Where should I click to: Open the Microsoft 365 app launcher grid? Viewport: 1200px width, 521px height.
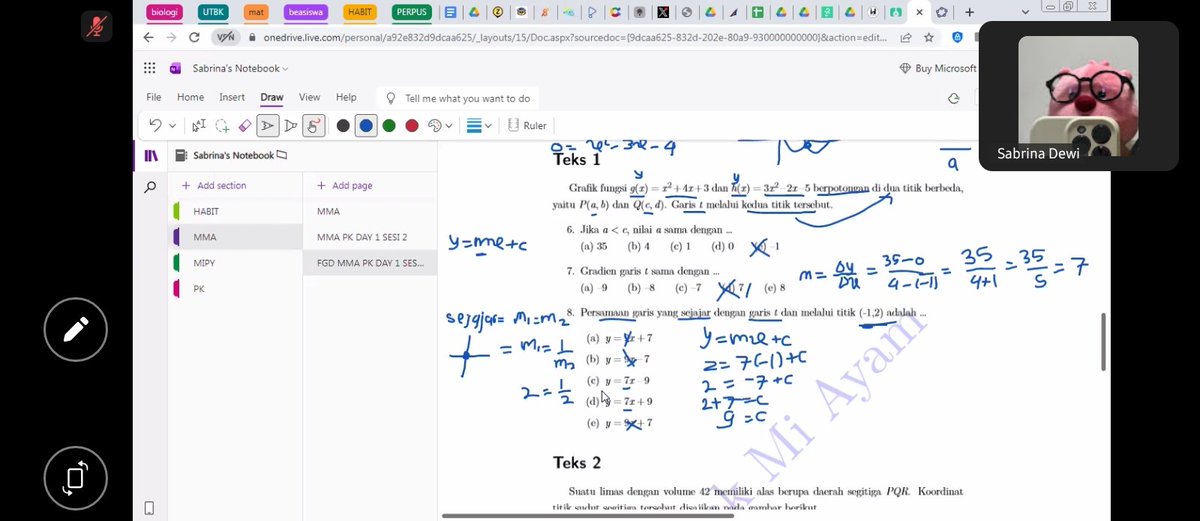point(149,68)
